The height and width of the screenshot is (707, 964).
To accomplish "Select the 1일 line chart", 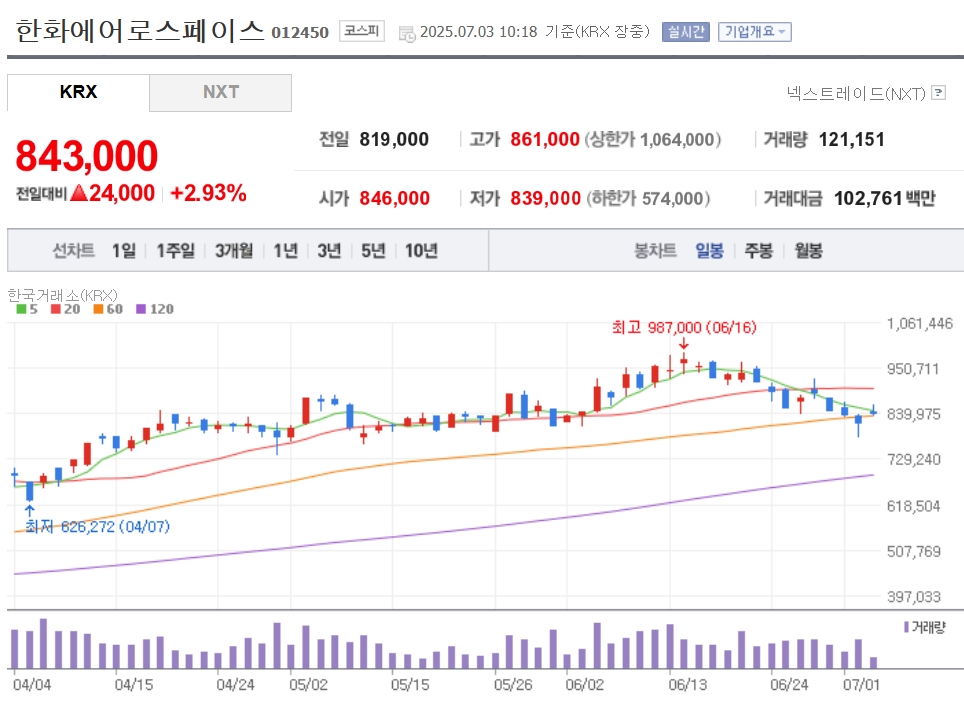I will coord(124,251).
